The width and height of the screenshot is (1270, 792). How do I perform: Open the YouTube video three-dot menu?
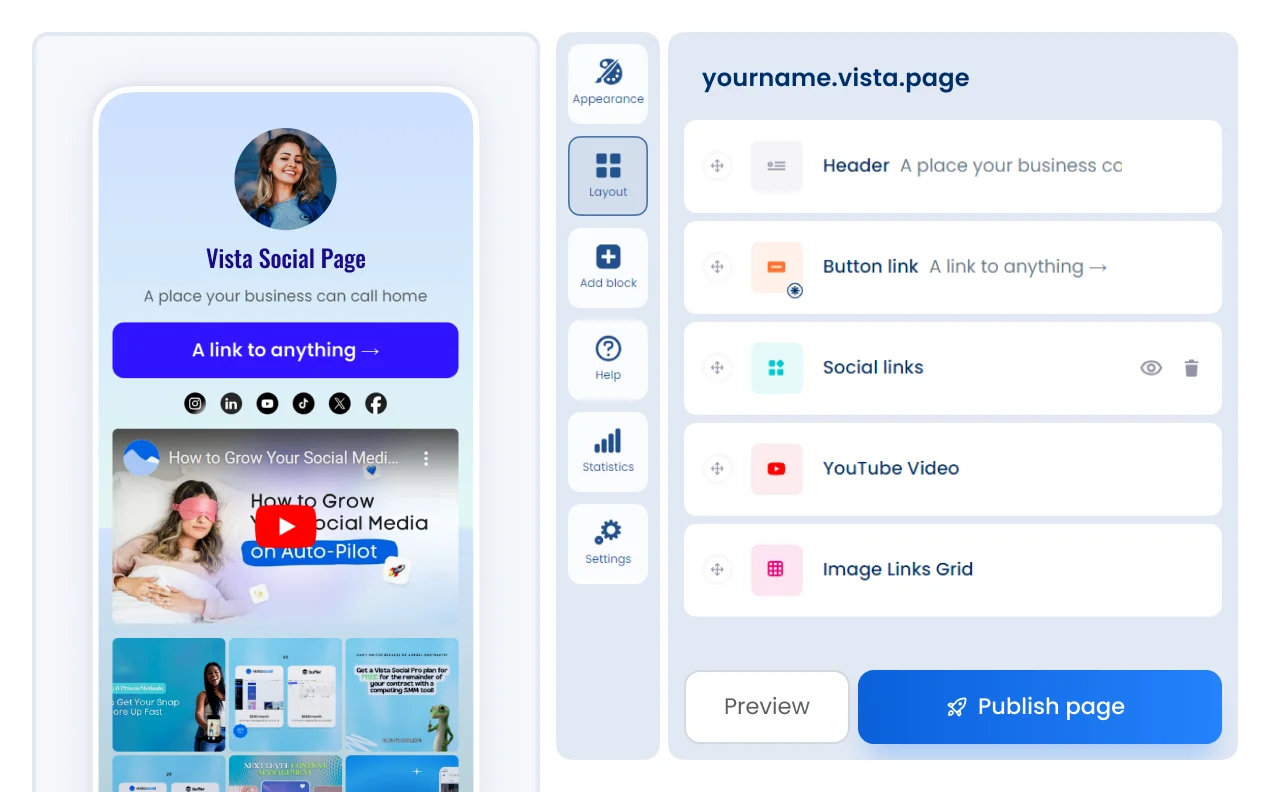pos(426,458)
